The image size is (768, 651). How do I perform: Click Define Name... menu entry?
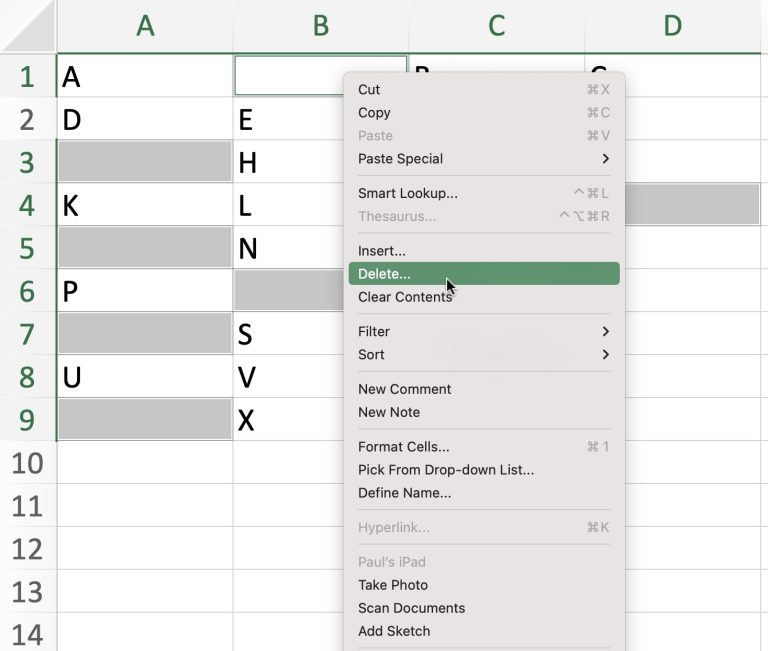(x=404, y=493)
